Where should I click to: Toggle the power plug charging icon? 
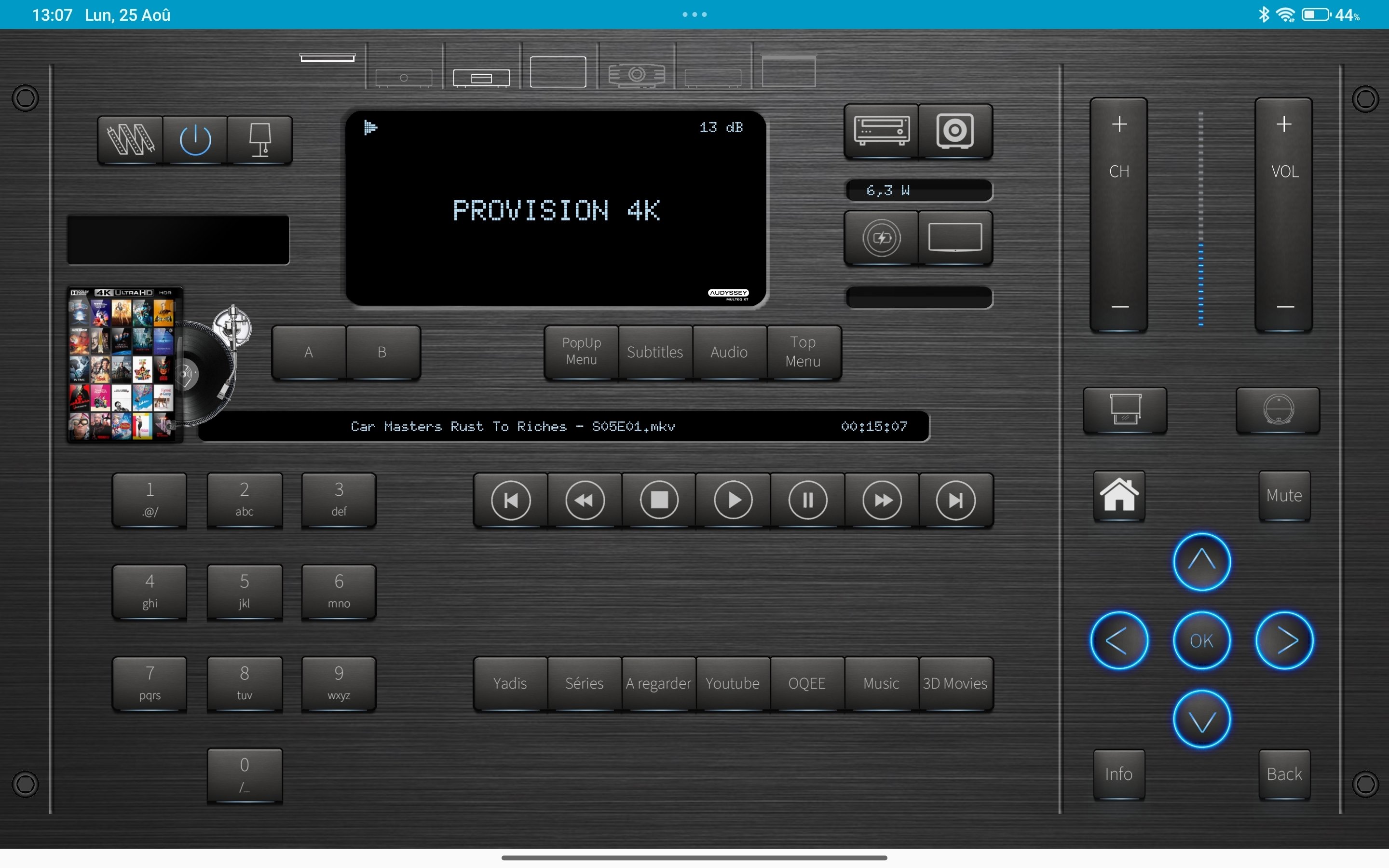[x=881, y=238]
